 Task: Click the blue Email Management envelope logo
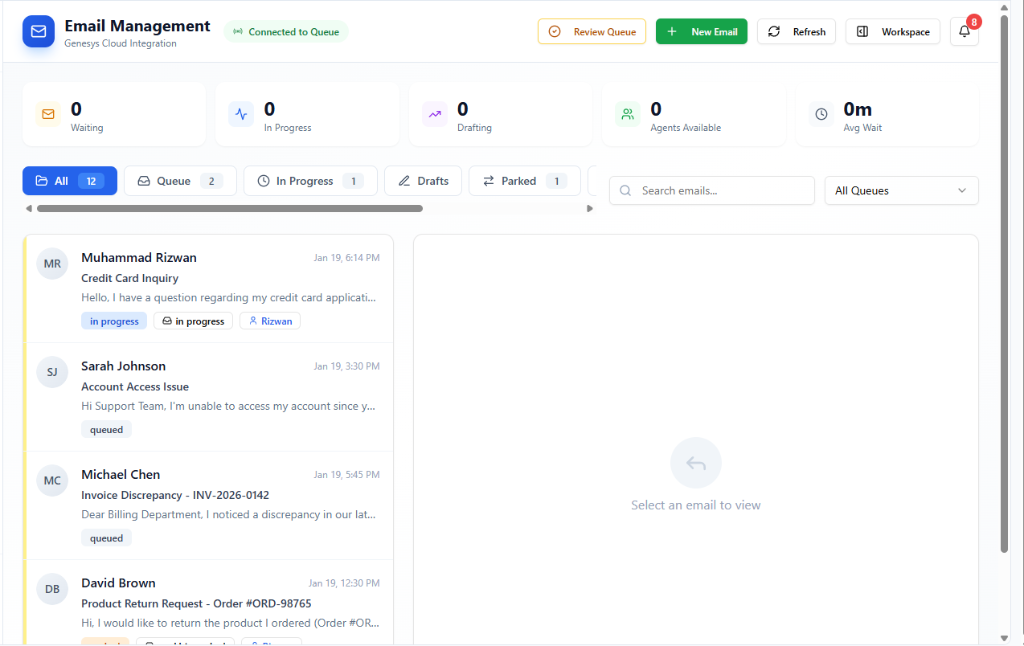(x=39, y=31)
